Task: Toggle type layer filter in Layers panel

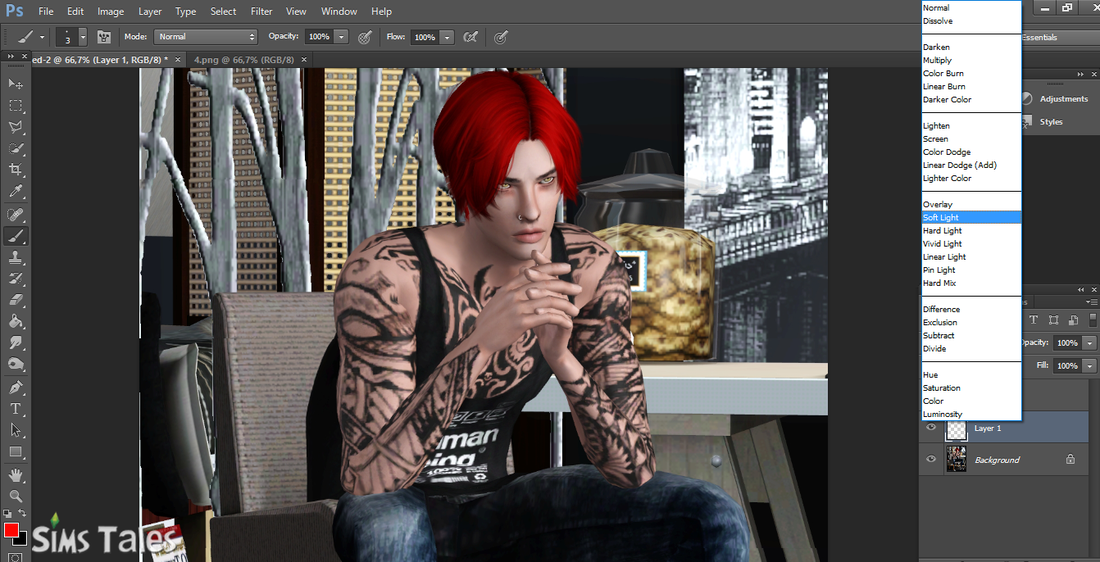Action: pos(1033,320)
